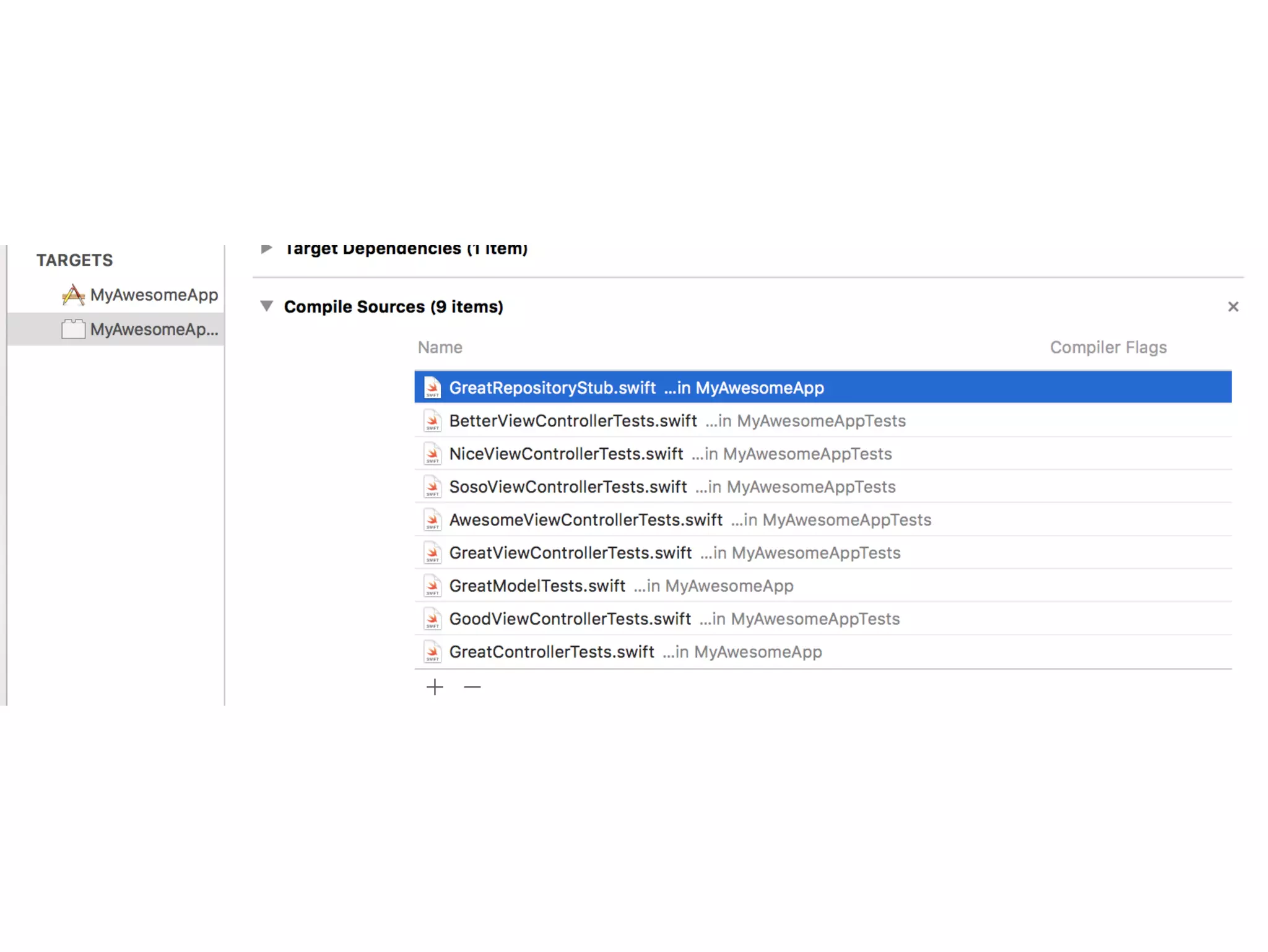
Task: Select SosoViewControllerTests.swift row
Action: [568, 487]
